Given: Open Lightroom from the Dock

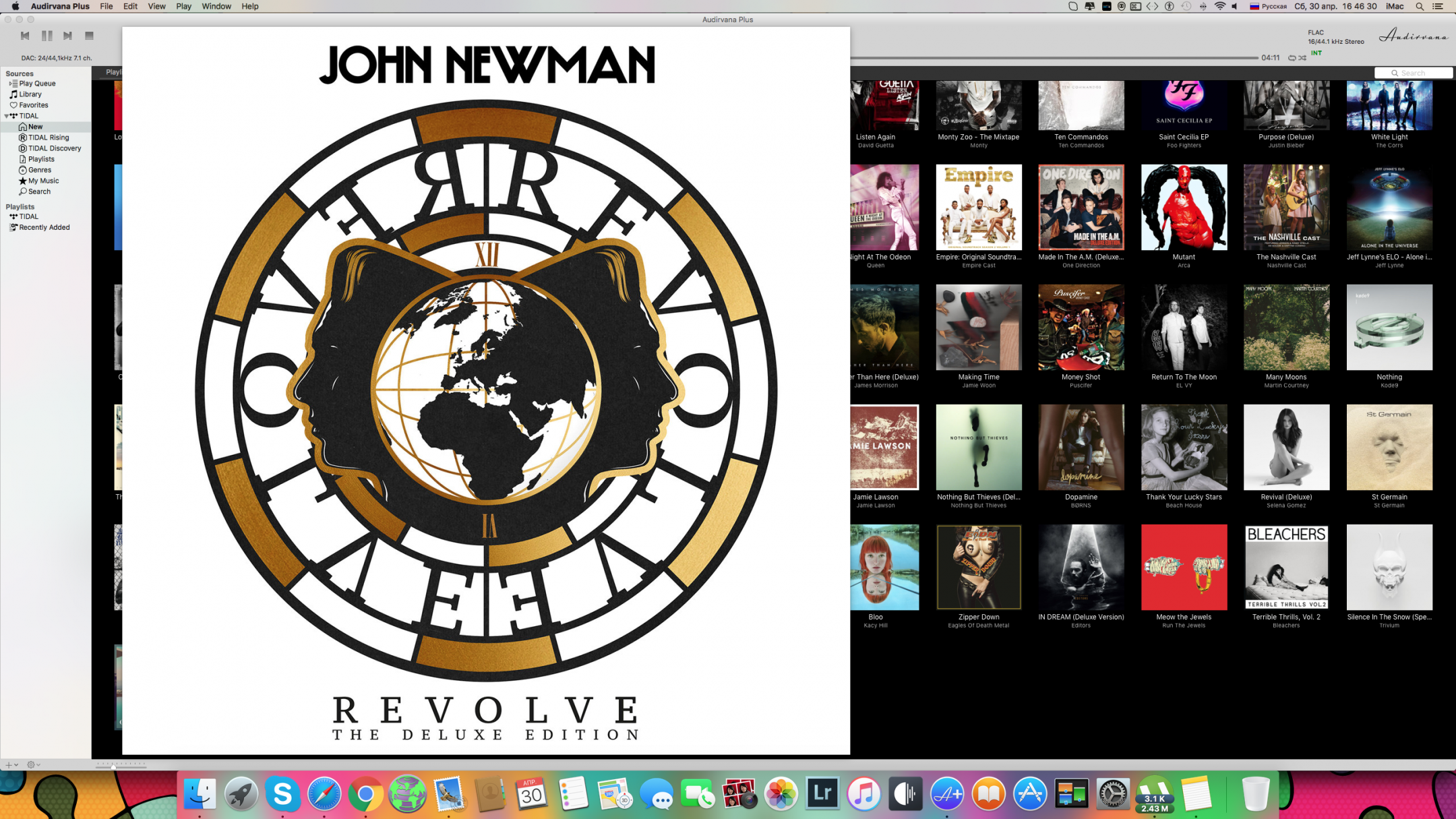Looking at the screenshot, I should point(822,794).
